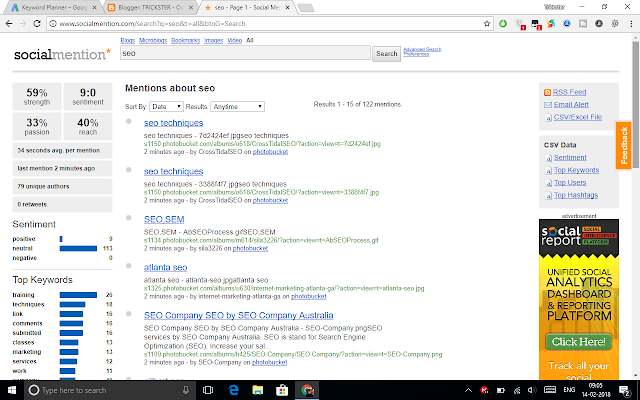The height and width of the screenshot is (400, 640).
Task: Open the Results Anytime dropdown
Action: tap(237, 107)
